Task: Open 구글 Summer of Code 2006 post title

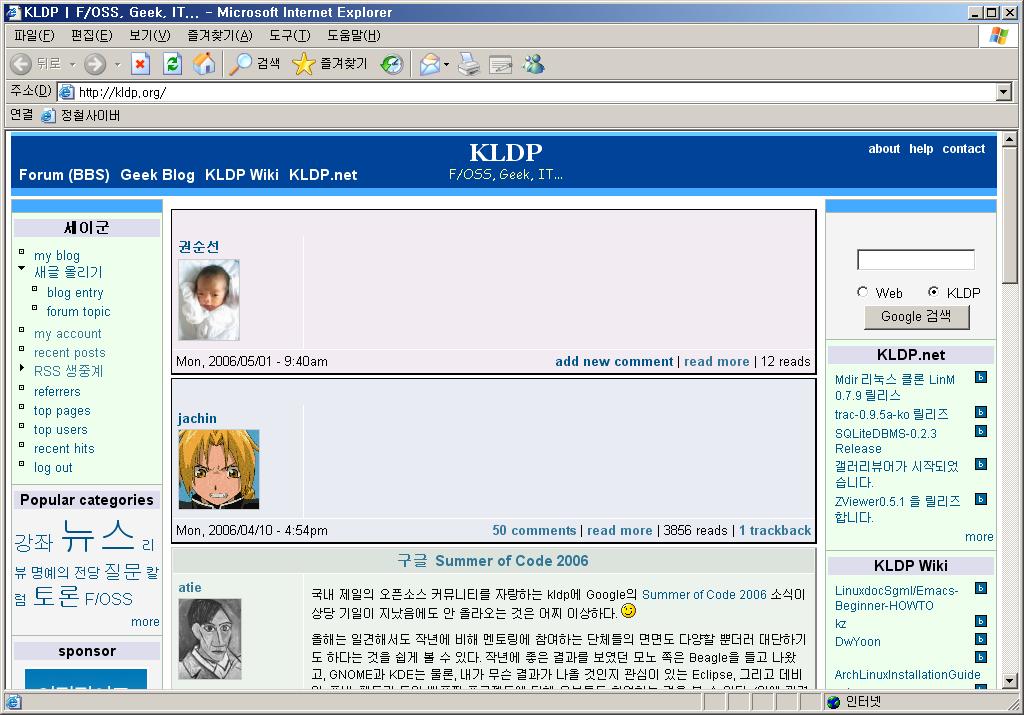Action: (493, 561)
